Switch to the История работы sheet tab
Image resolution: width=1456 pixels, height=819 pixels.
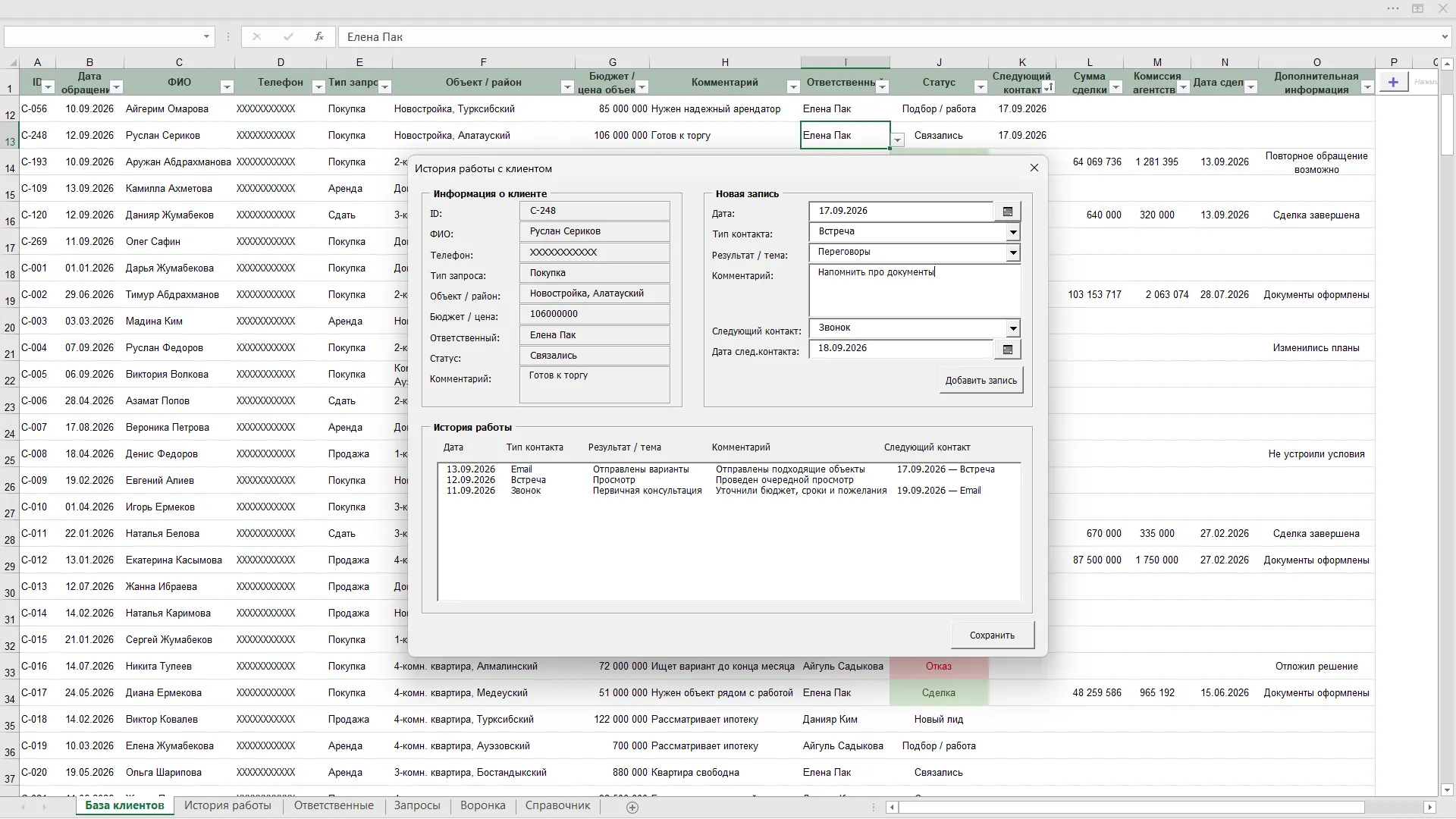[x=227, y=805]
